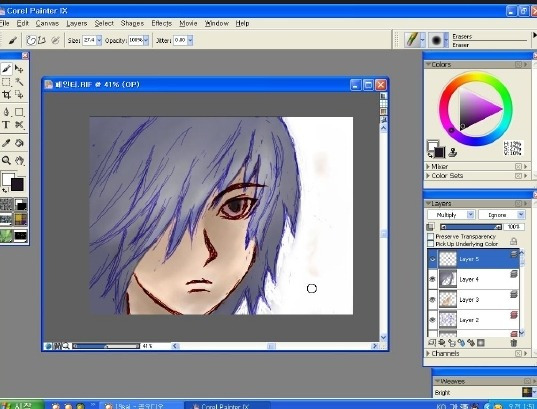Screen dimensions: 537x409
Task: Open the Layers menu
Action: [77, 23]
